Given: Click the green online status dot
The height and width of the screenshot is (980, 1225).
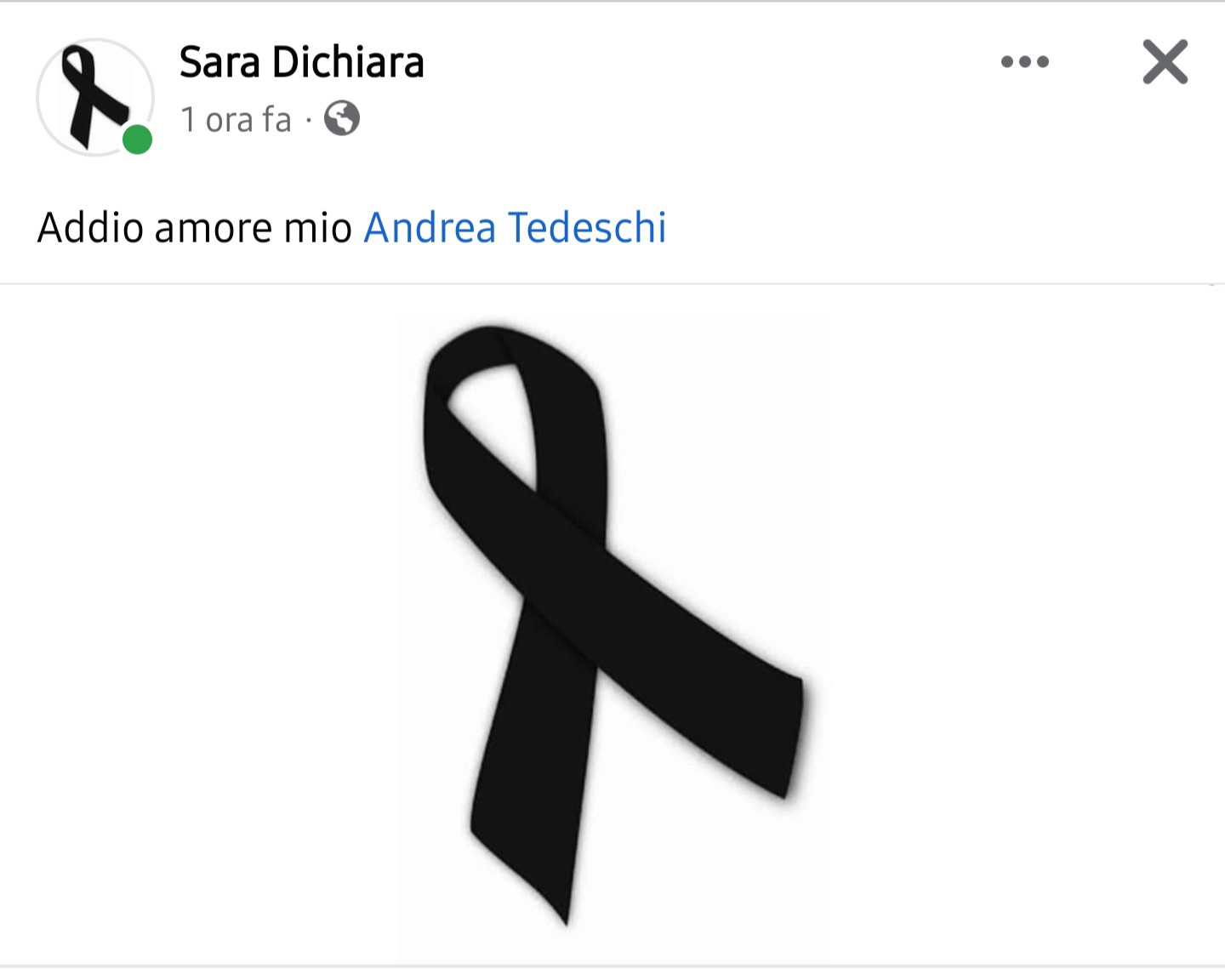Looking at the screenshot, I should (137, 140).
